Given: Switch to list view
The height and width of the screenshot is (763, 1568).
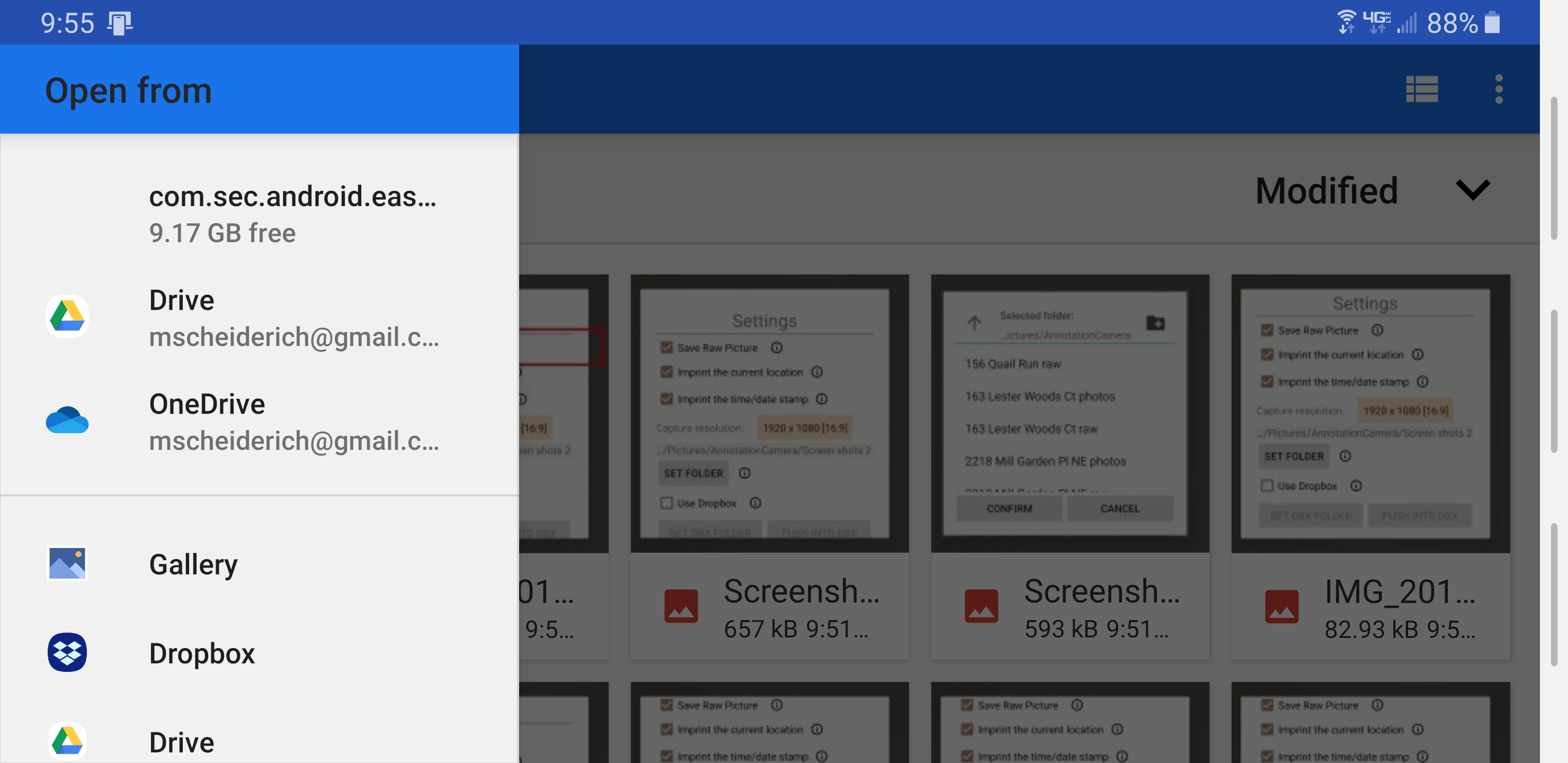Looking at the screenshot, I should (1422, 89).
